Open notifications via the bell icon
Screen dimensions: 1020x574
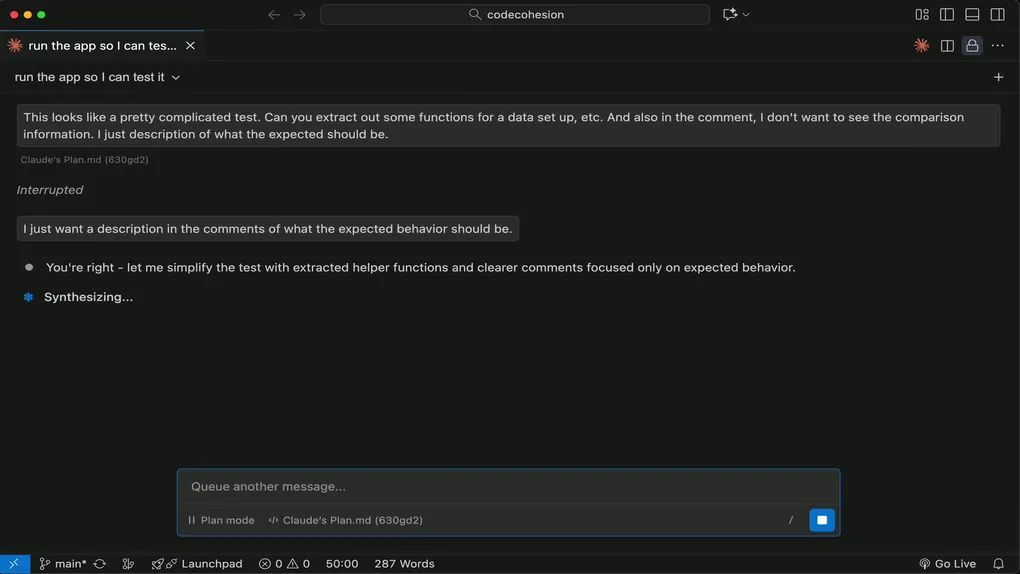(998, 564)
